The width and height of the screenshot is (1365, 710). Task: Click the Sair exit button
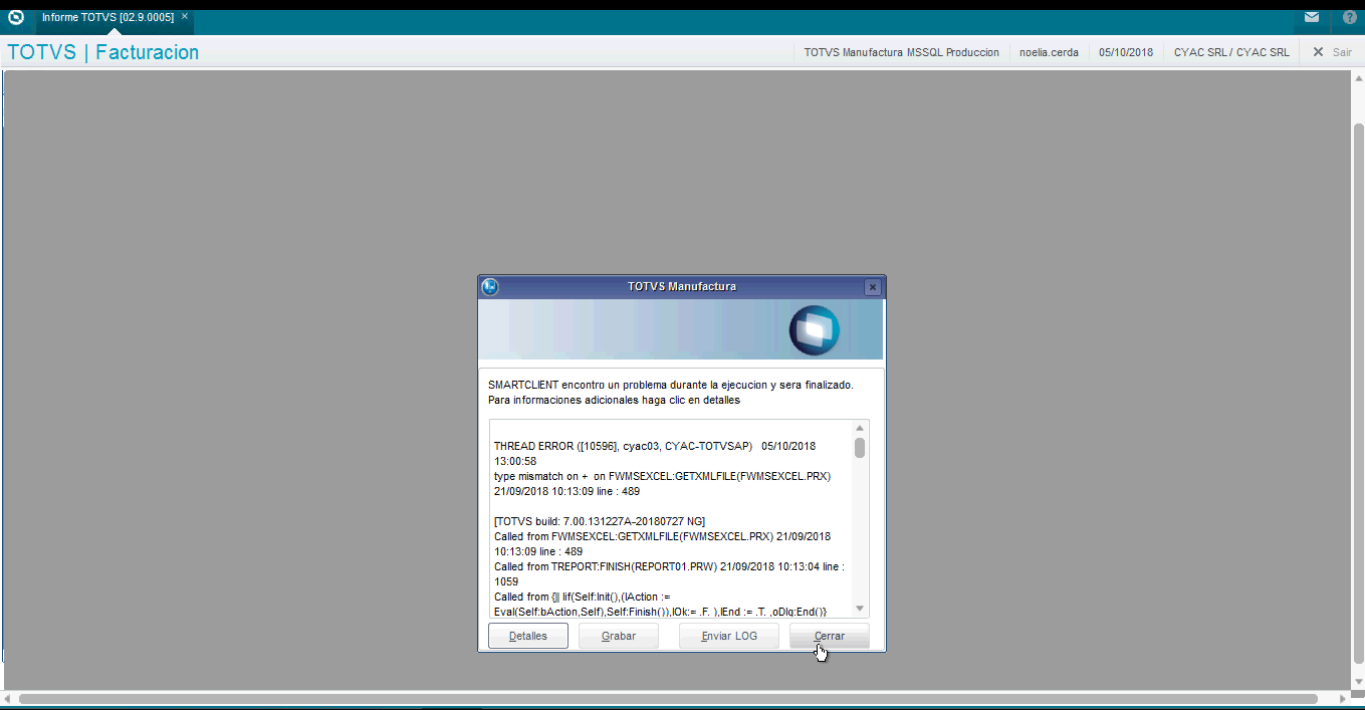click(x=1332, y=52)
